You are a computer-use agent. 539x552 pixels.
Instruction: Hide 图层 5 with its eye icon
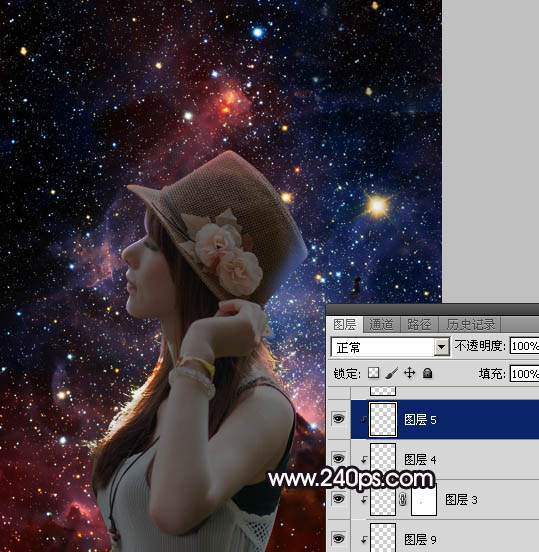pyautogui.click(x=338, y=419)
